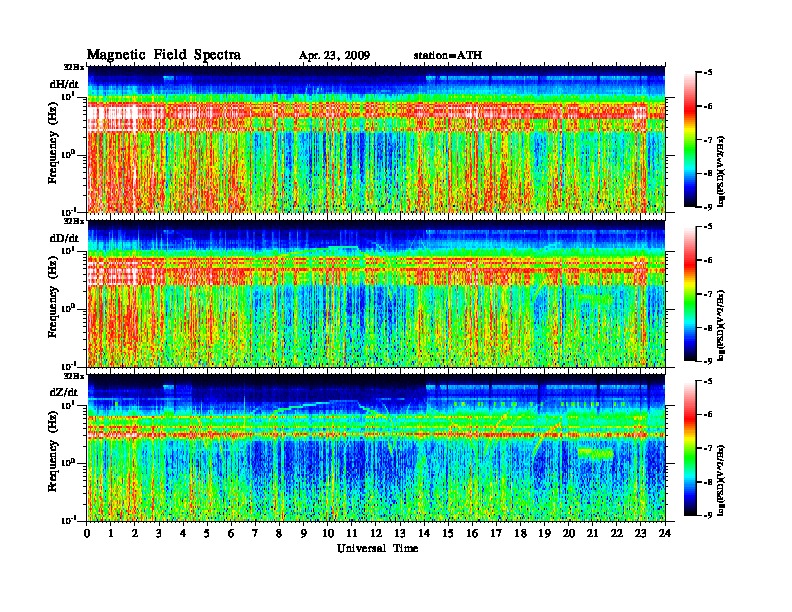Screen dimensions: 792x612
Task: Click the color bar beside the dZ/dt panel
Action: click(690, 448)
